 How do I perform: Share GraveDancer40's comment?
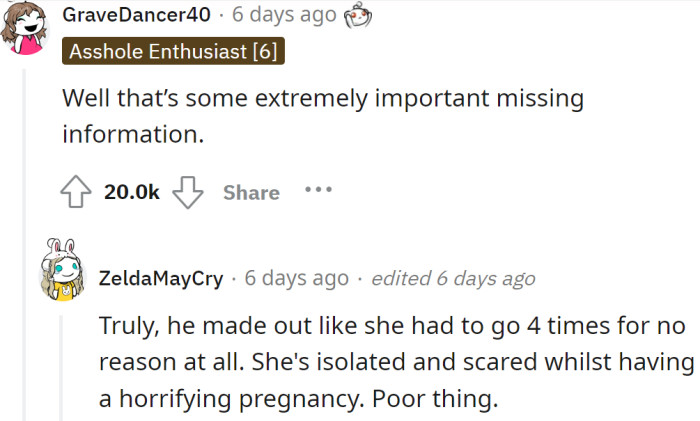tap(251, 193)
